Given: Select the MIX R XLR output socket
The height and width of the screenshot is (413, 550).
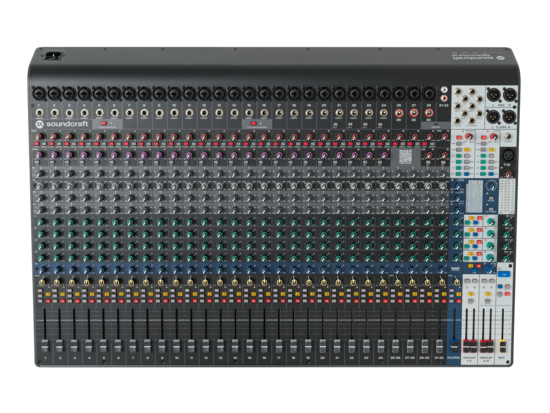Looking at the screenshot, I should 509,94.
